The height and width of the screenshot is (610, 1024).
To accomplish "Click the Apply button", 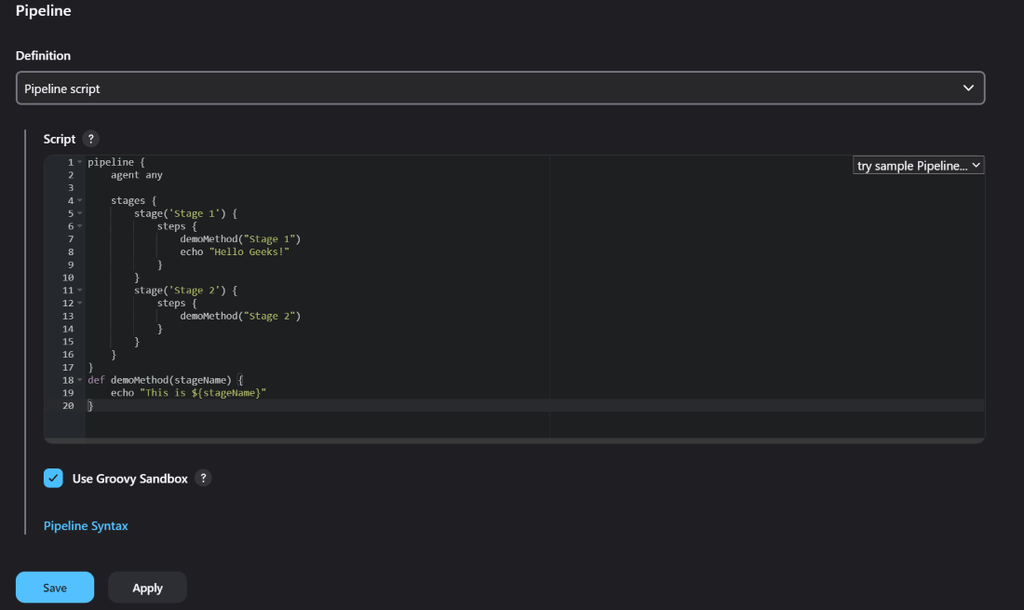I will (147, 588).
